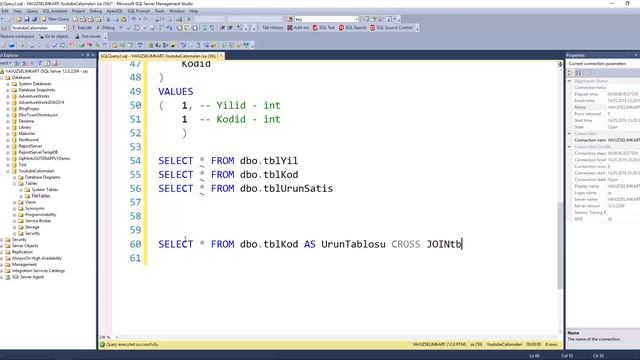Image resolution: width=640 pixels, height=360 pixels.
Task: Open the Window menu
Action: click(x=177, y=11)
